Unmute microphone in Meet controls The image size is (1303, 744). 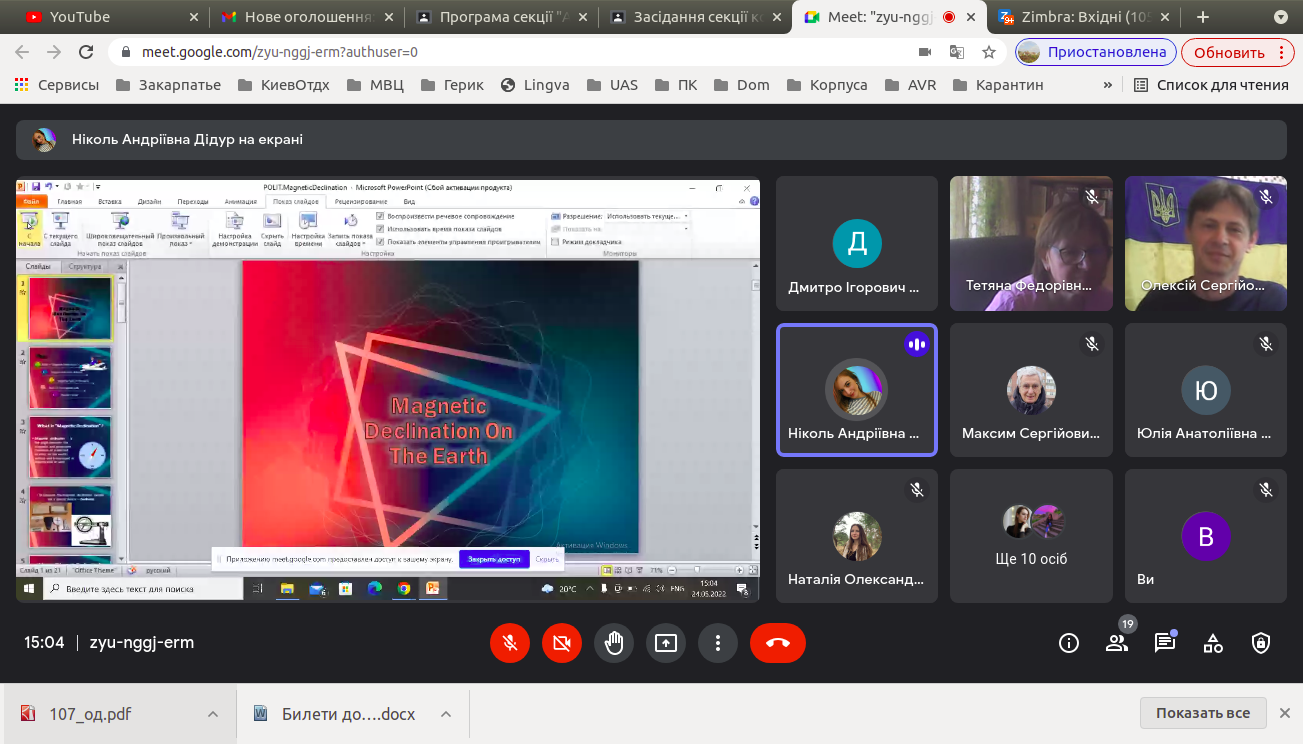point(510,643)
